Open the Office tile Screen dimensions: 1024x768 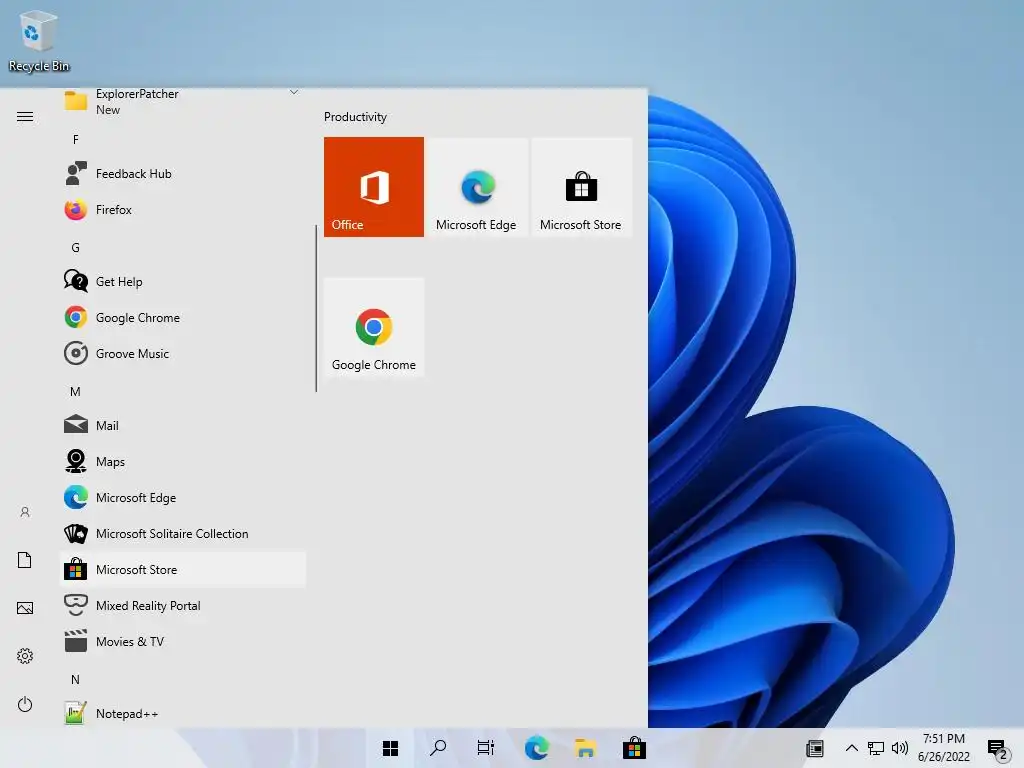click(374, 187)
